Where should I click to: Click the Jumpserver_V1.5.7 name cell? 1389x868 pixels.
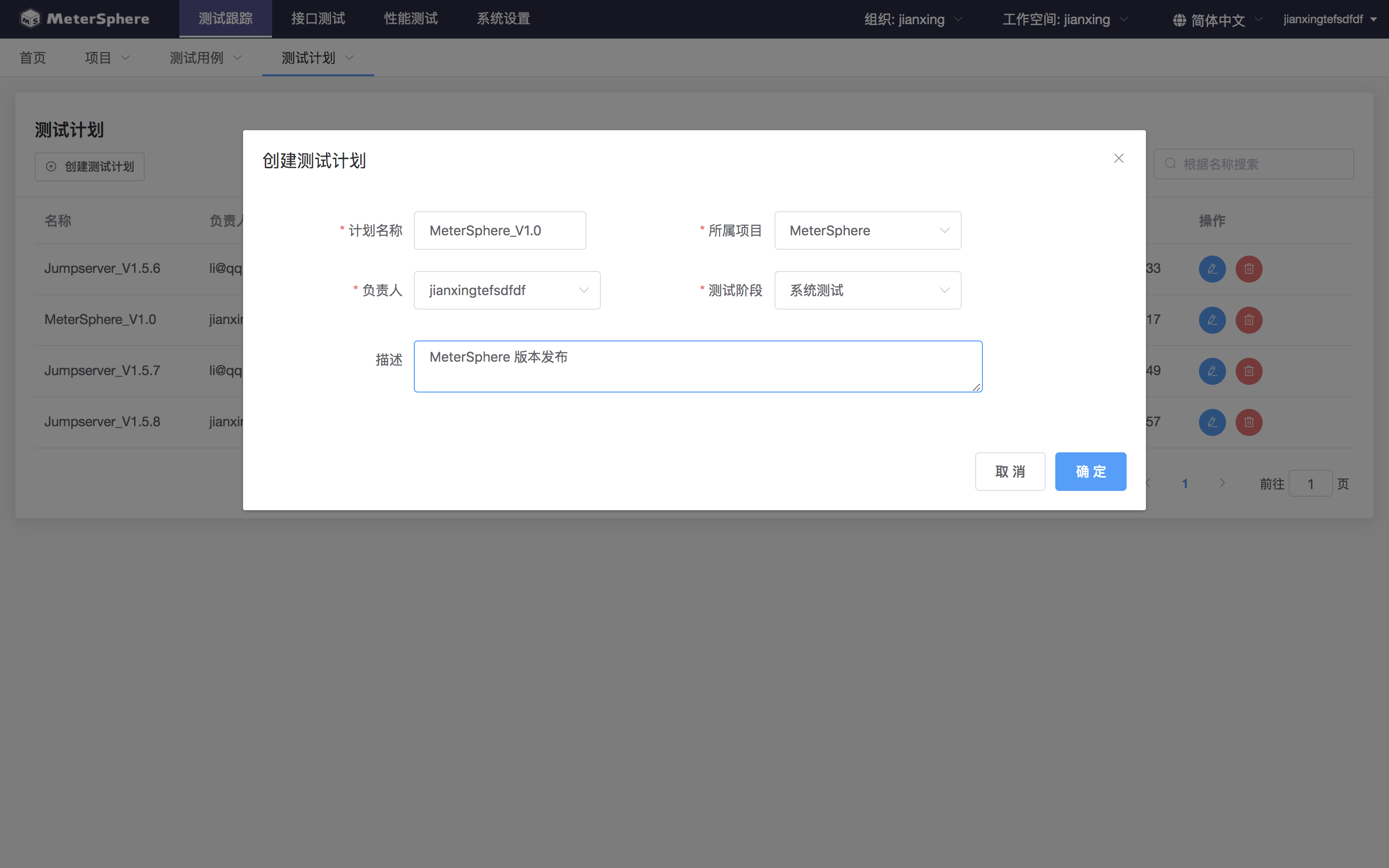[102, 370]
